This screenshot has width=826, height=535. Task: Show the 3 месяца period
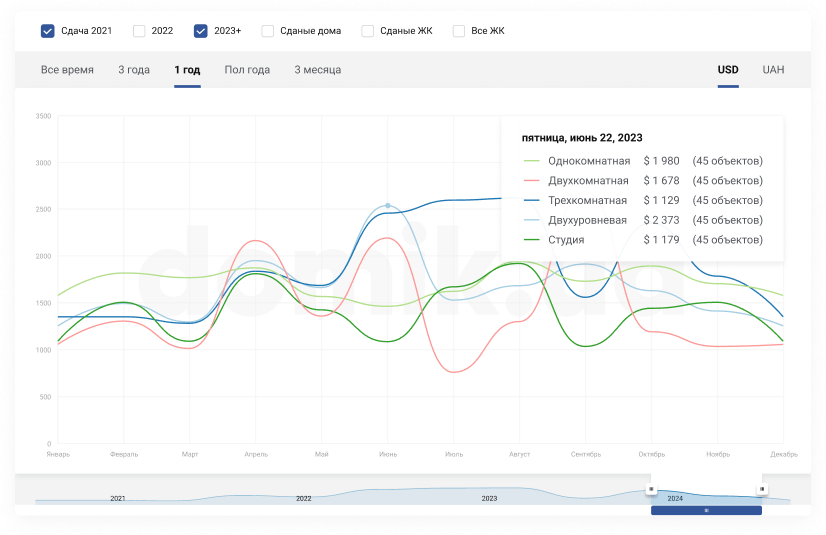[317, 70]
